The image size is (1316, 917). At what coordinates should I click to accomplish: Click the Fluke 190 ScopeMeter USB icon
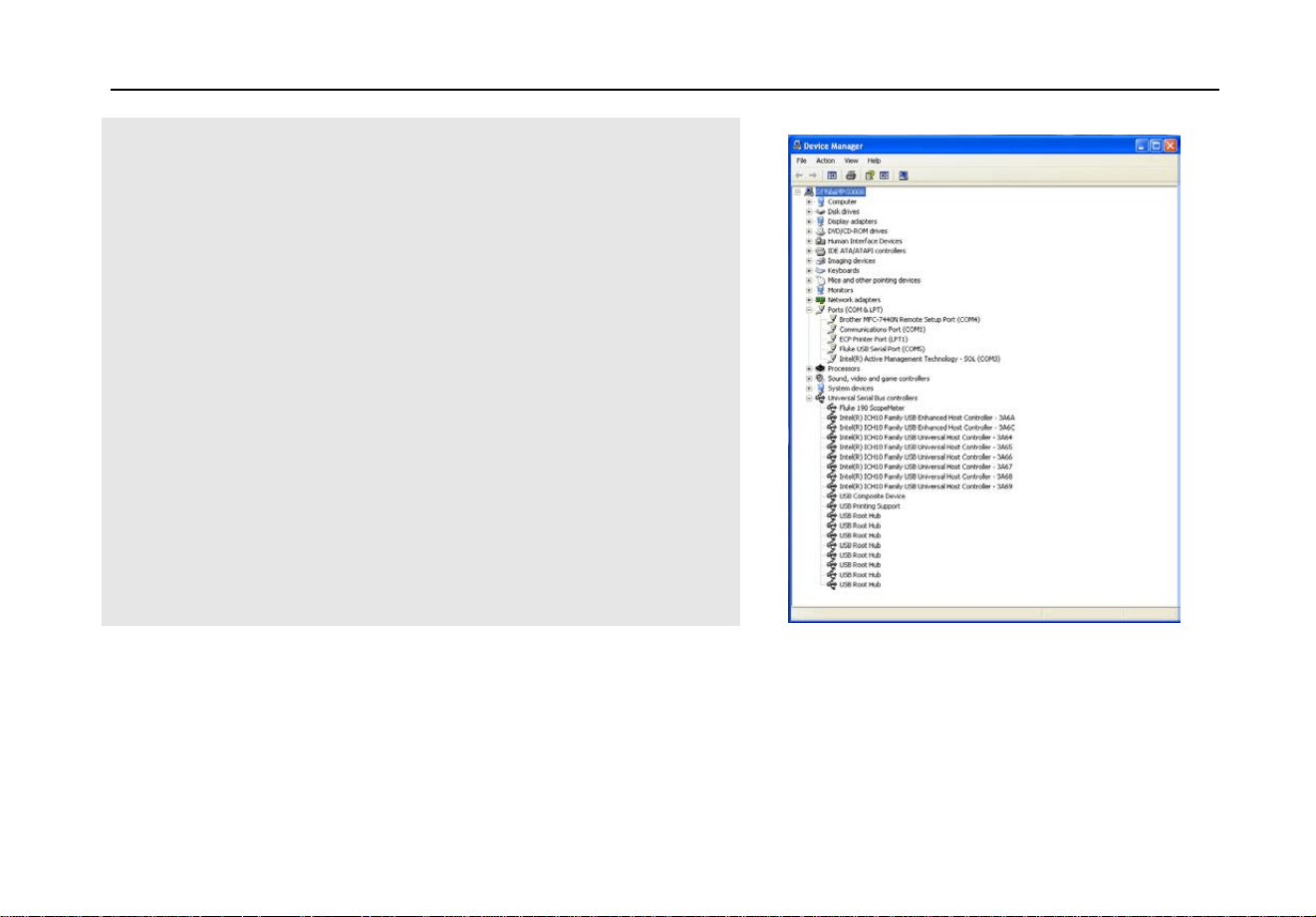click(832, 408)
